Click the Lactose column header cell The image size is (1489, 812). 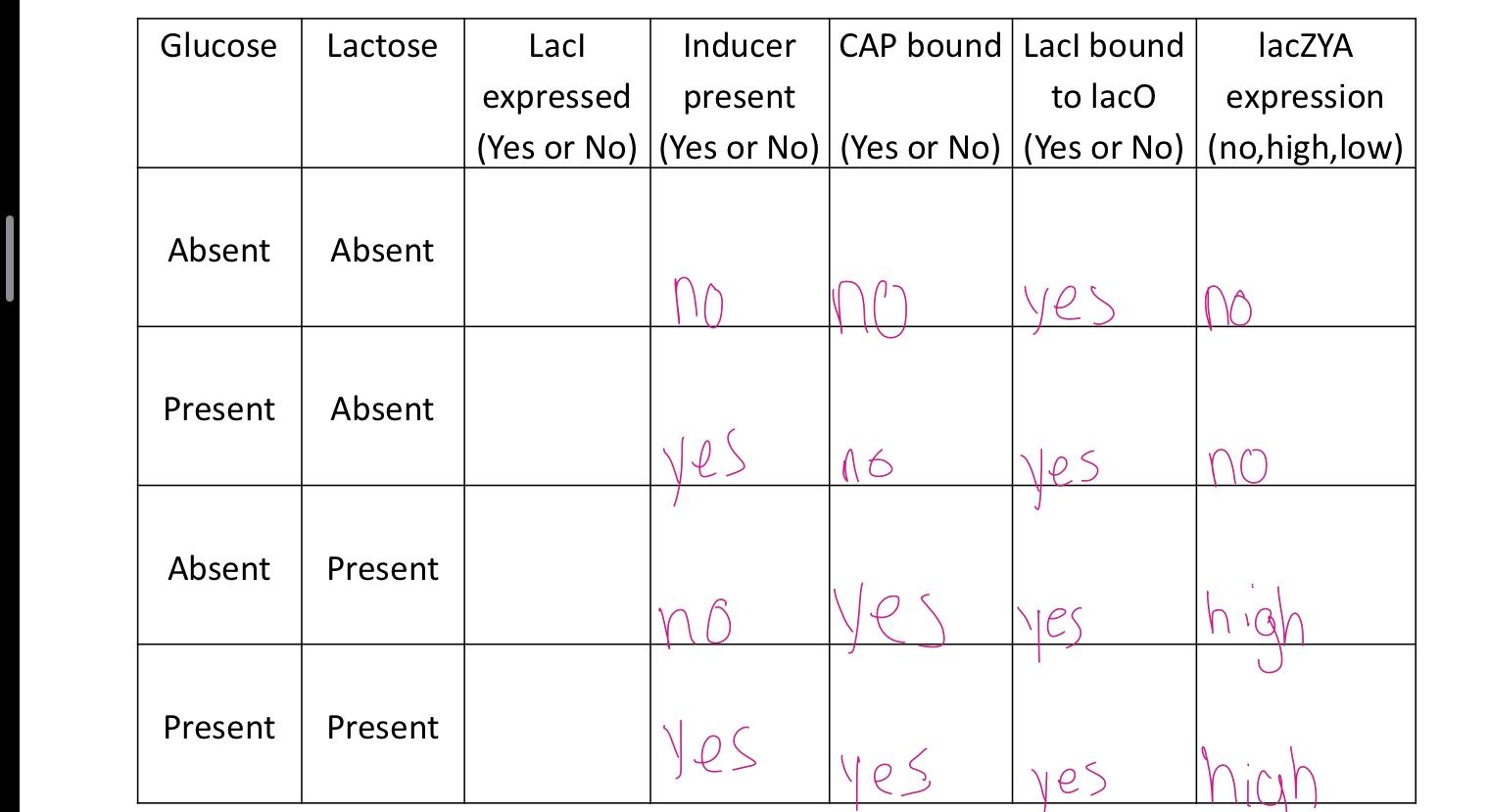pos(383,93)
